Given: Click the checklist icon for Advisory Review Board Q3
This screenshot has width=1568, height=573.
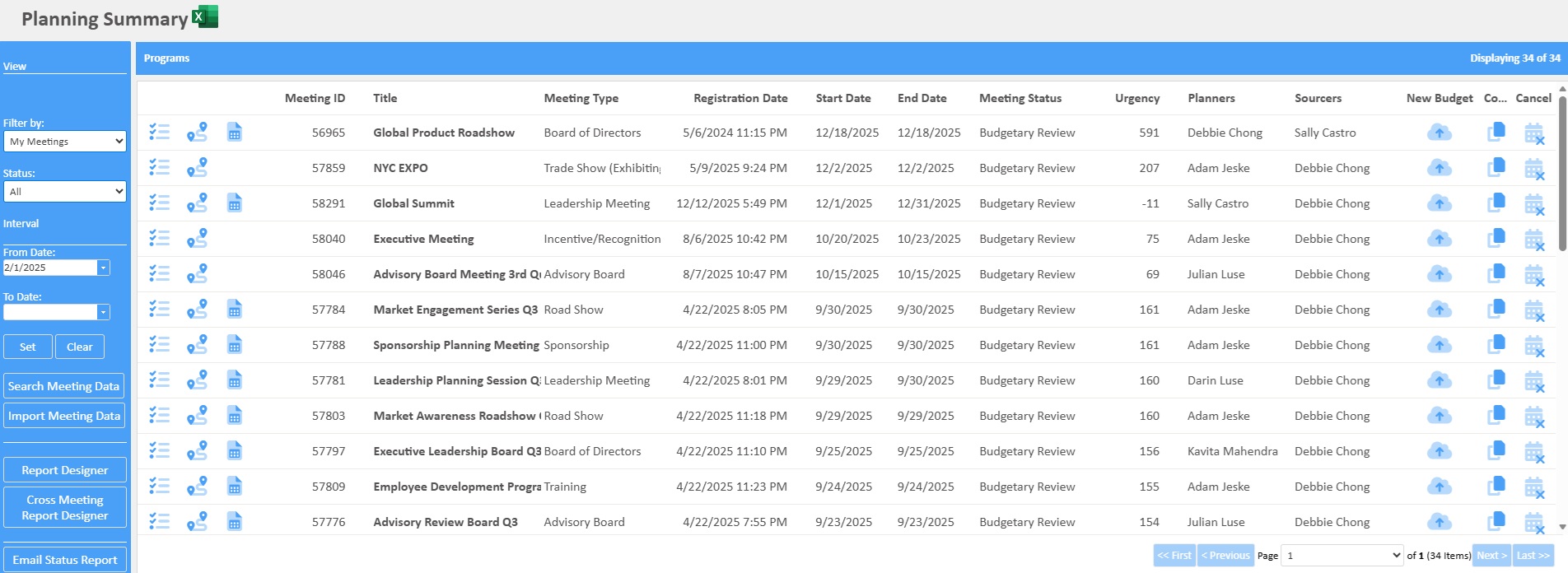Looking at the screenshot, I should click(x=159, y=522).
